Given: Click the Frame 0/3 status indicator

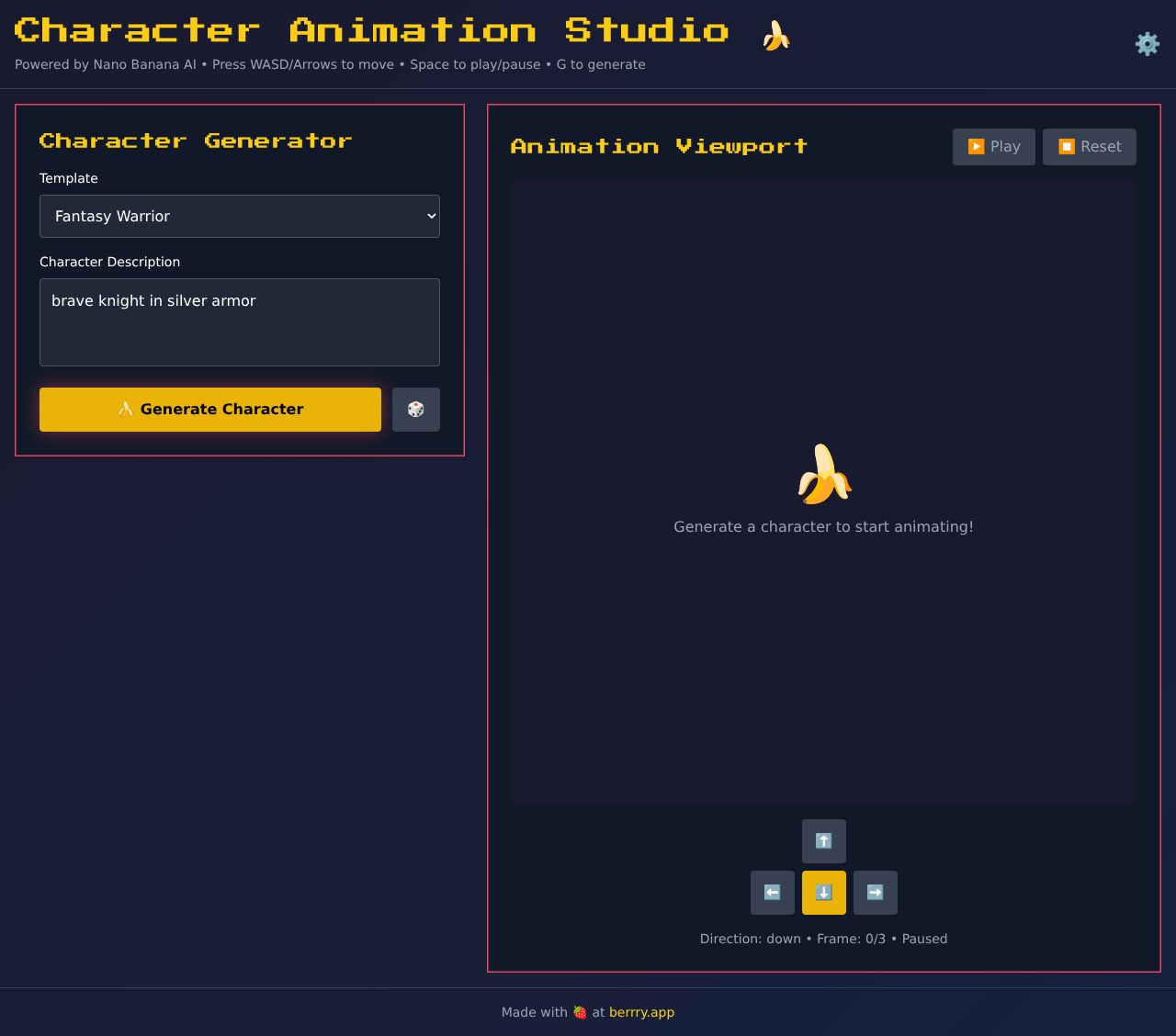Looking at the screenshot, I should pos(851,939).
